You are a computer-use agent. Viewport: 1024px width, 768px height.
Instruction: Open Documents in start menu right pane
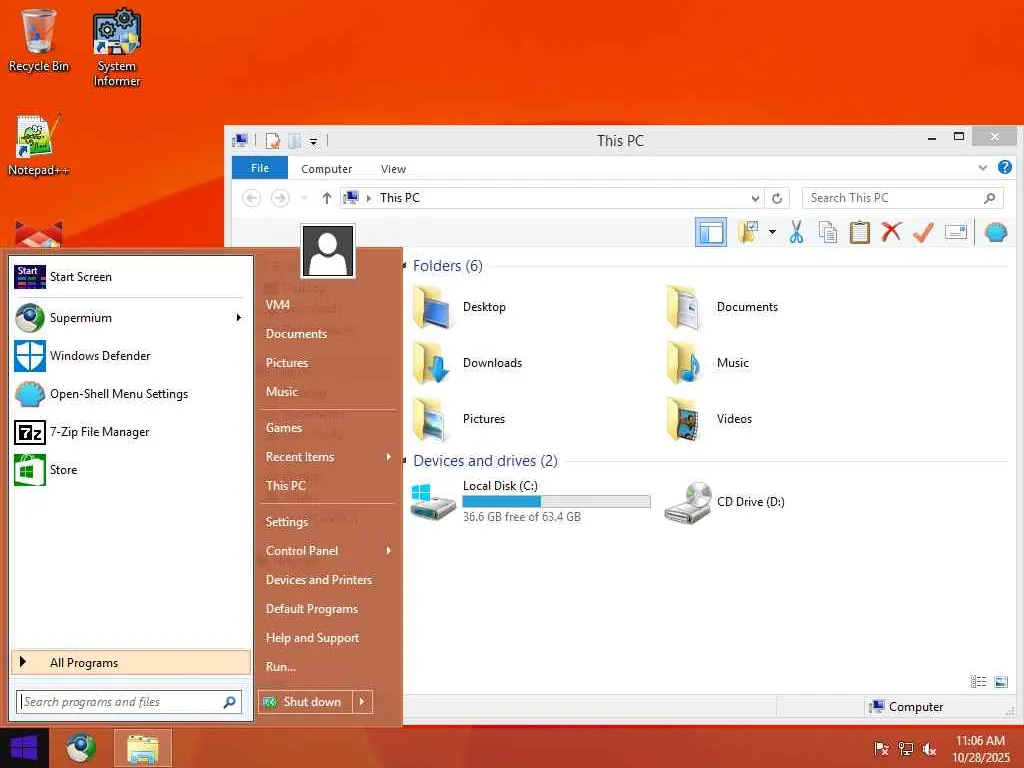tap(330, 334)
